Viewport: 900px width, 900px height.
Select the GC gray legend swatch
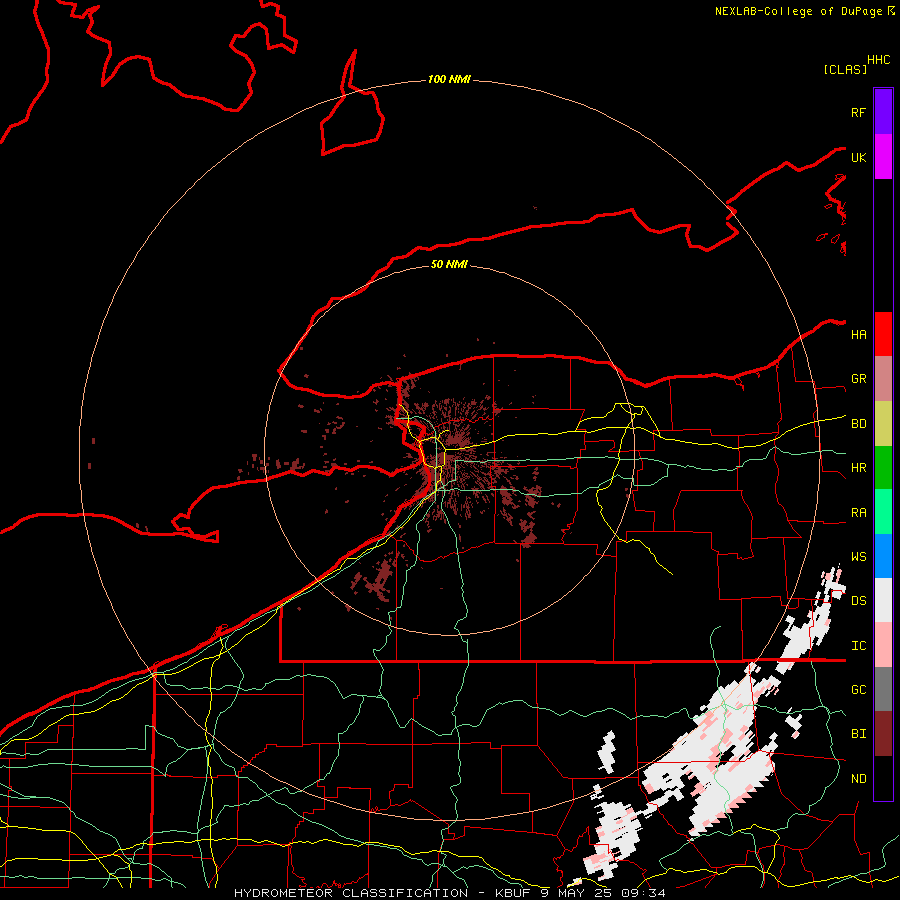pyautogui.click(x=883, y=689)
